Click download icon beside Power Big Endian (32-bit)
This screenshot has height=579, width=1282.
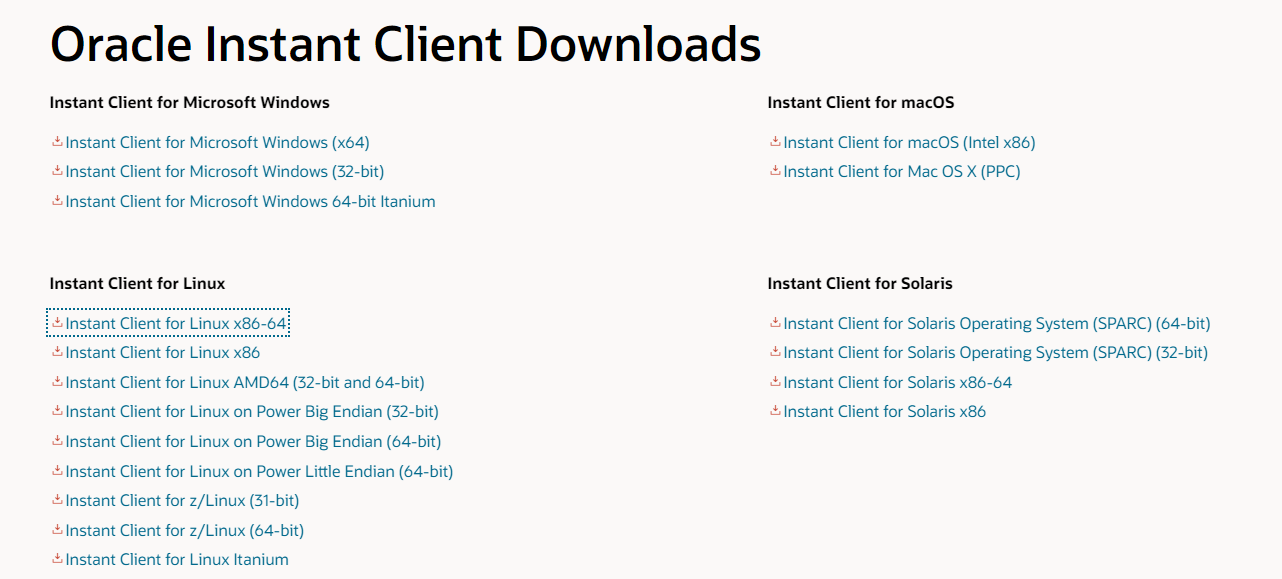[x=57, y=411]
